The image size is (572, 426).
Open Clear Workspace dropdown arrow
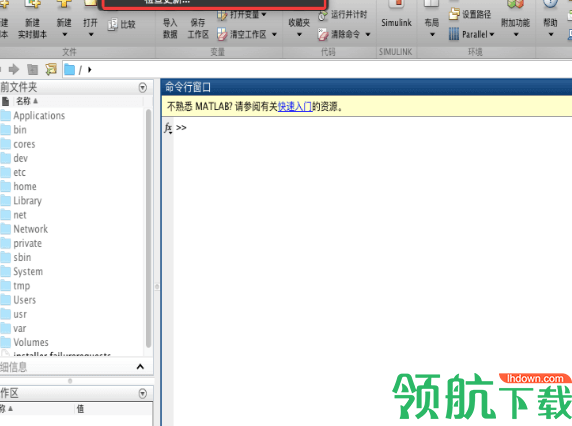pyautogui.click(x=274, y=35)
